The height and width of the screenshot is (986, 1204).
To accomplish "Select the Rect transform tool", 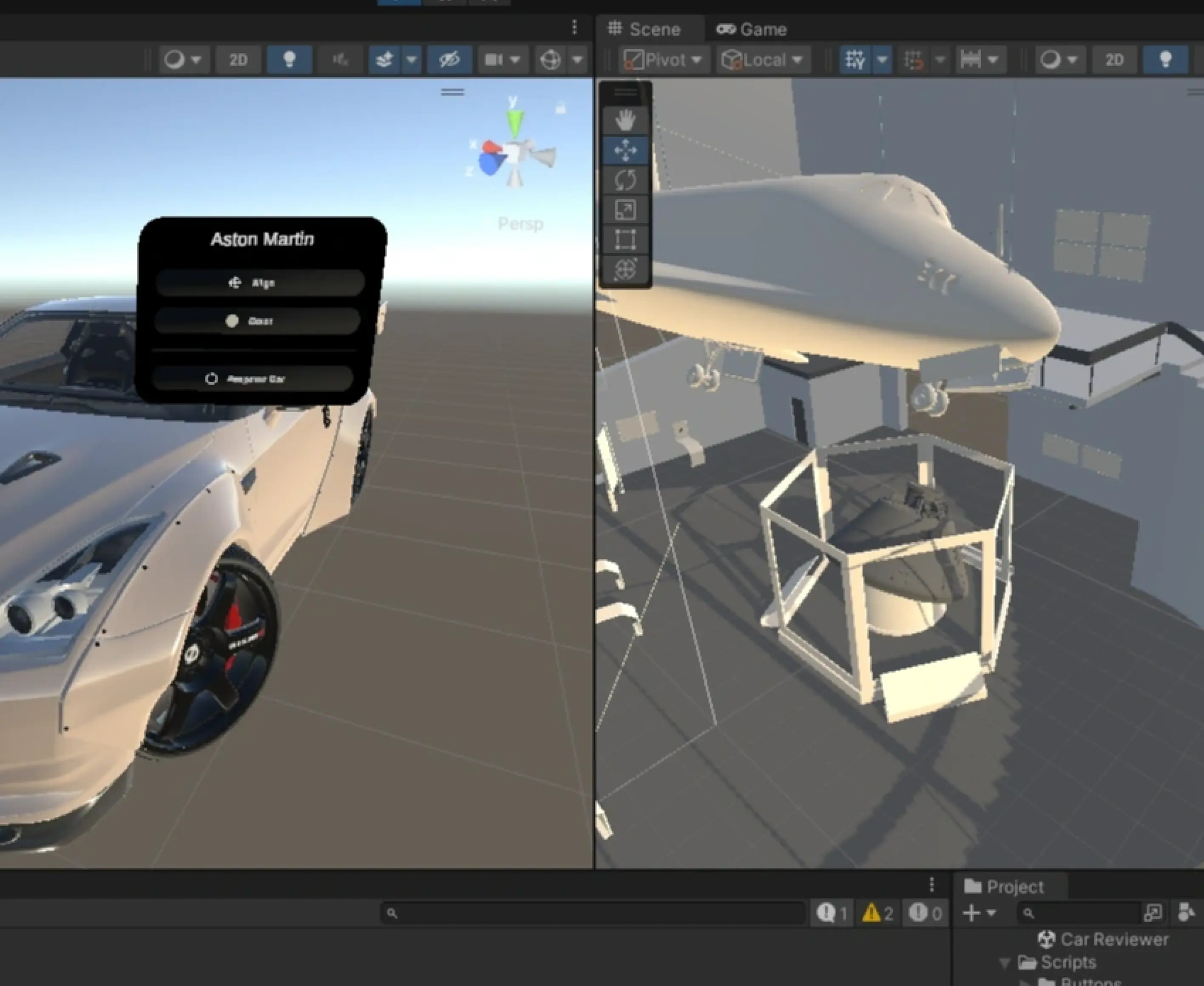I will [x=625, y=240].
